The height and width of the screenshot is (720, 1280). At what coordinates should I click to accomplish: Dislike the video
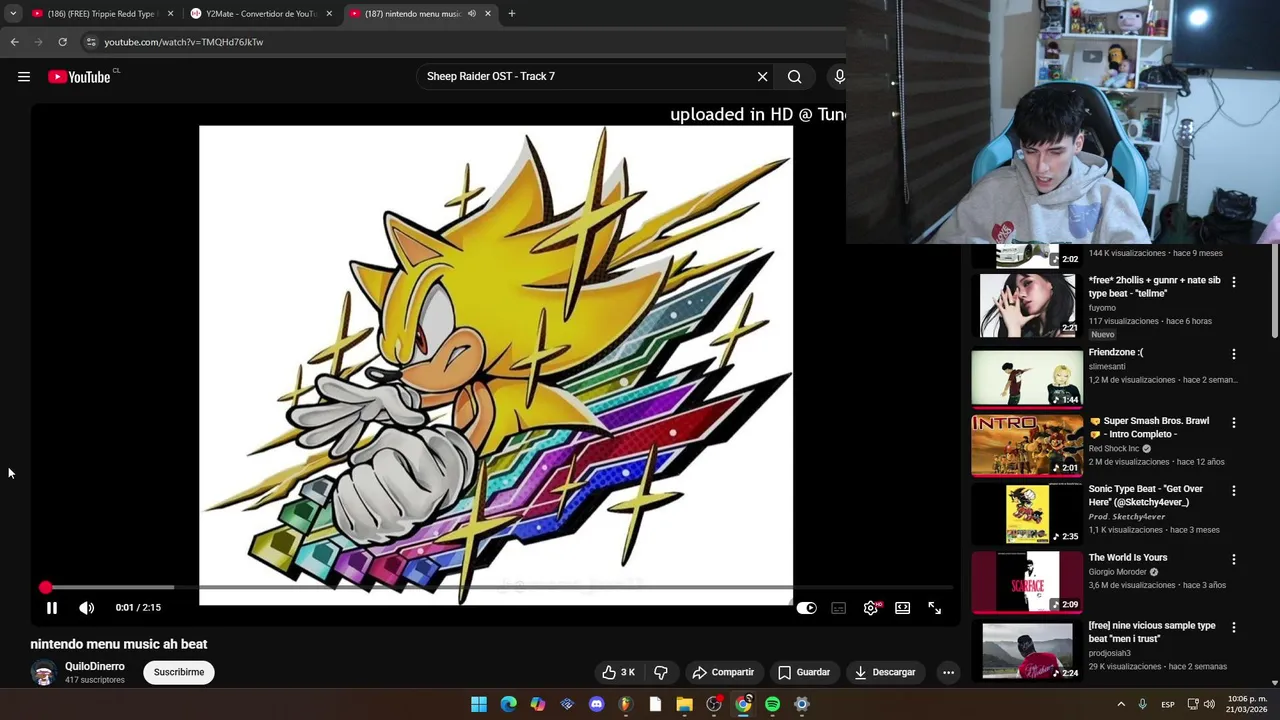coord(660,672)
